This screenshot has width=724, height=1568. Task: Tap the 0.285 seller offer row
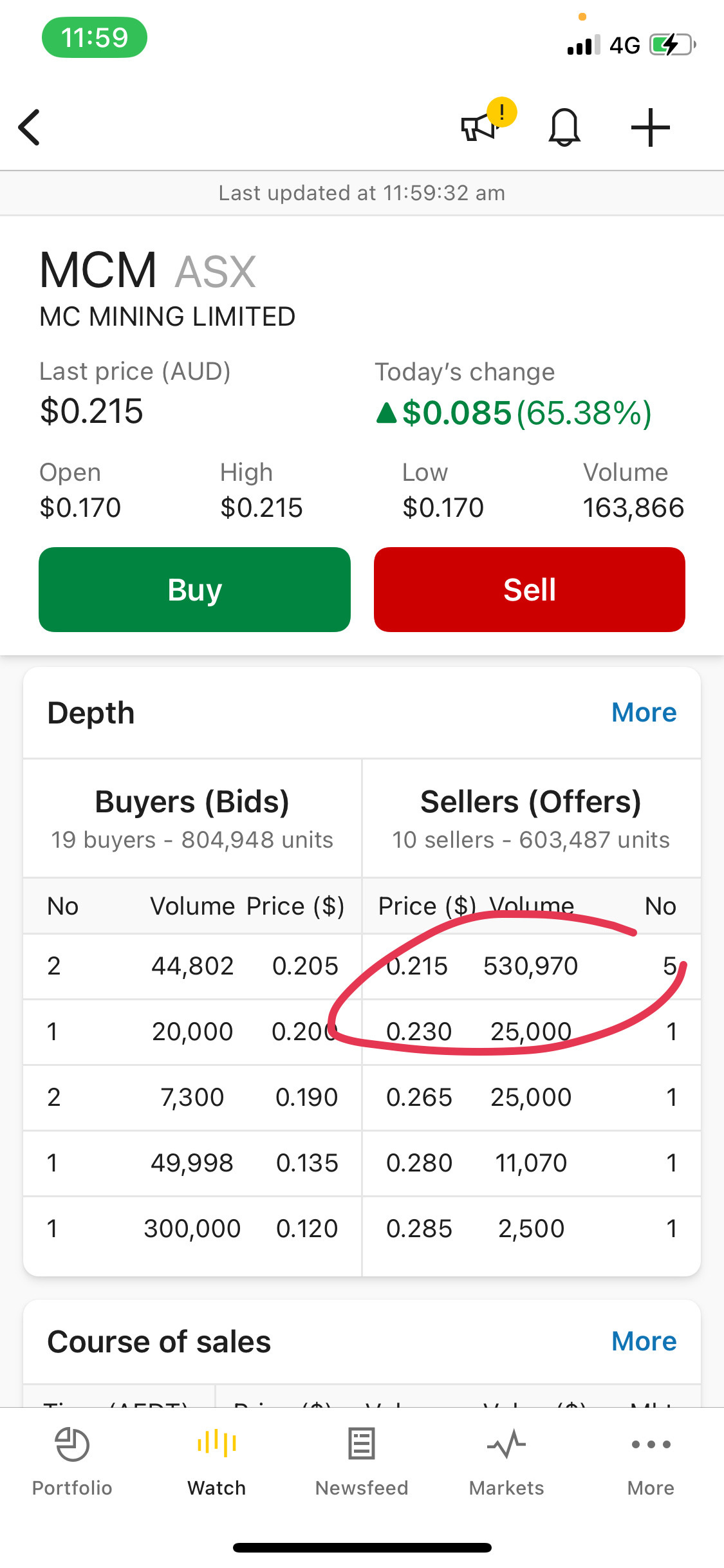(x=530, y=1229)
